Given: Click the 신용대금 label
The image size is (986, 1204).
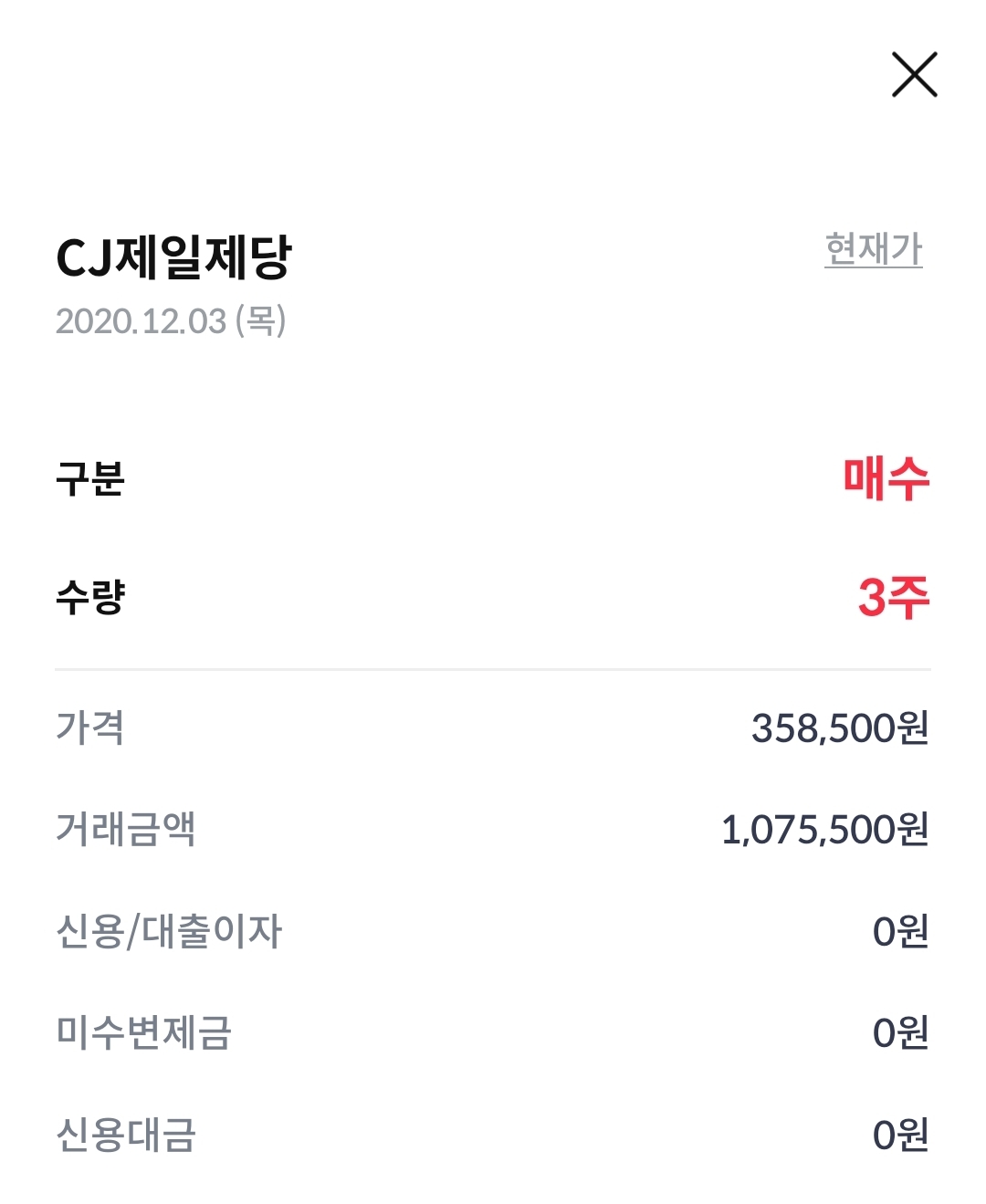Looking at the screenshot, I should [126, 1135].
